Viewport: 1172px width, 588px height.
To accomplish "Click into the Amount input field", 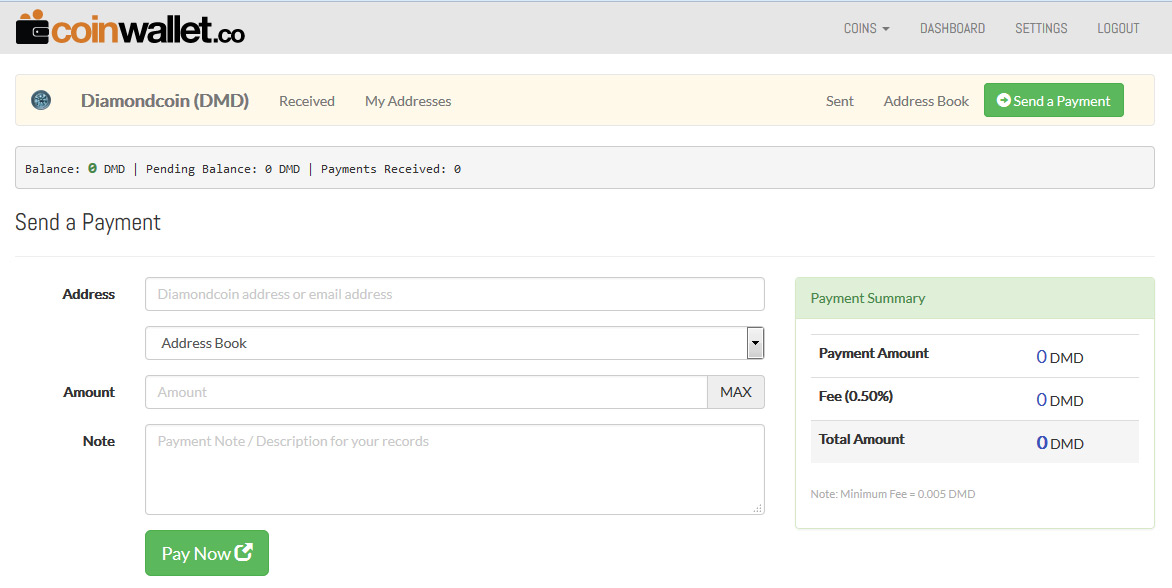I will (x=426, y=392).
